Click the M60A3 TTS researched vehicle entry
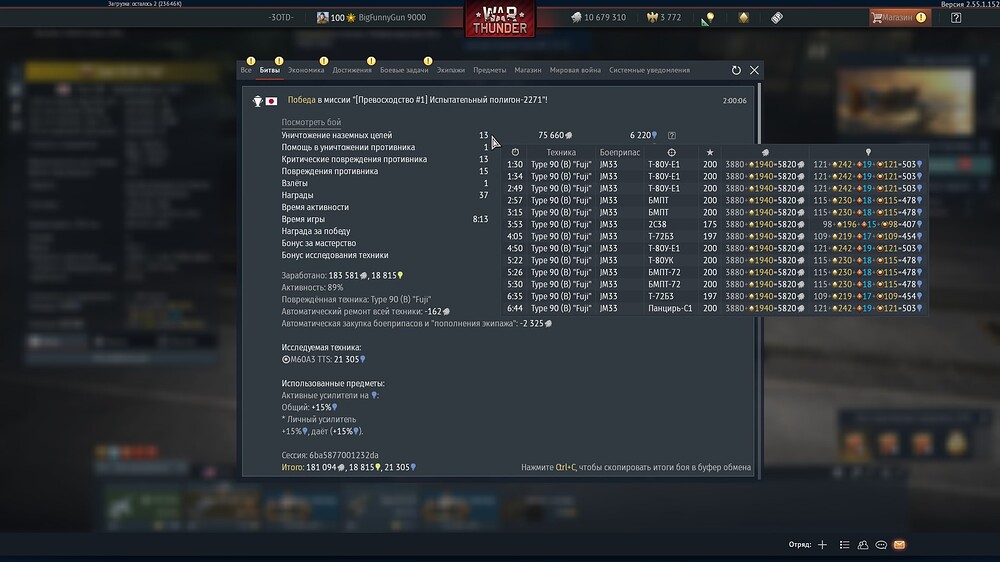1000x562 pixels. pos(323,359)
